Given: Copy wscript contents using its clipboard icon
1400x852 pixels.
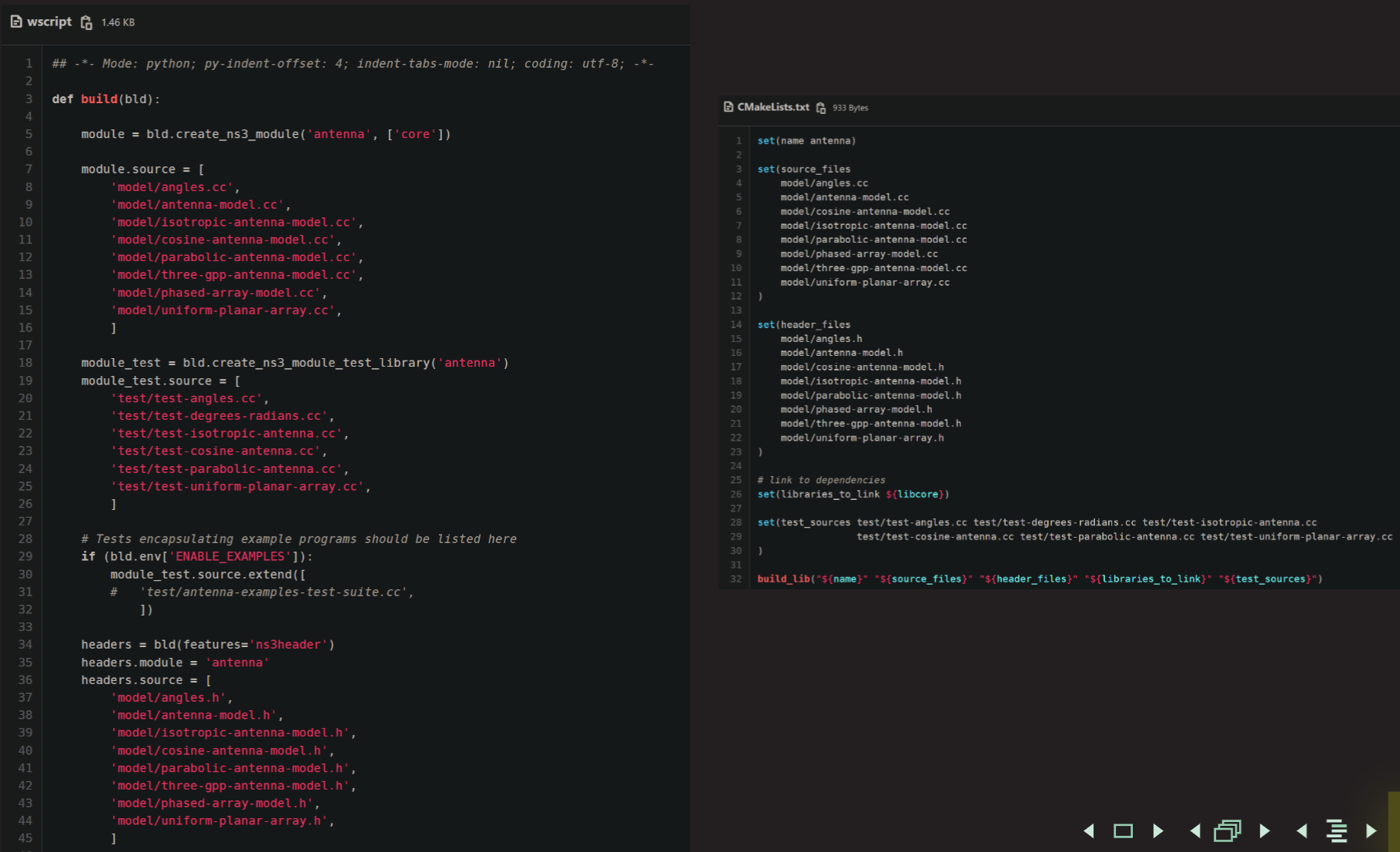Looking at the screenshot, I should (86, 22).
